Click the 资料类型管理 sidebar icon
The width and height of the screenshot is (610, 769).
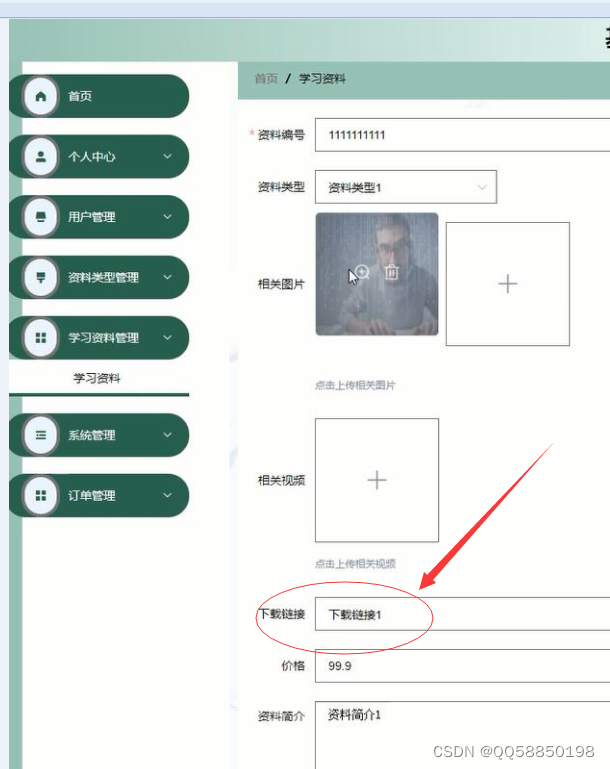(41, 277)
